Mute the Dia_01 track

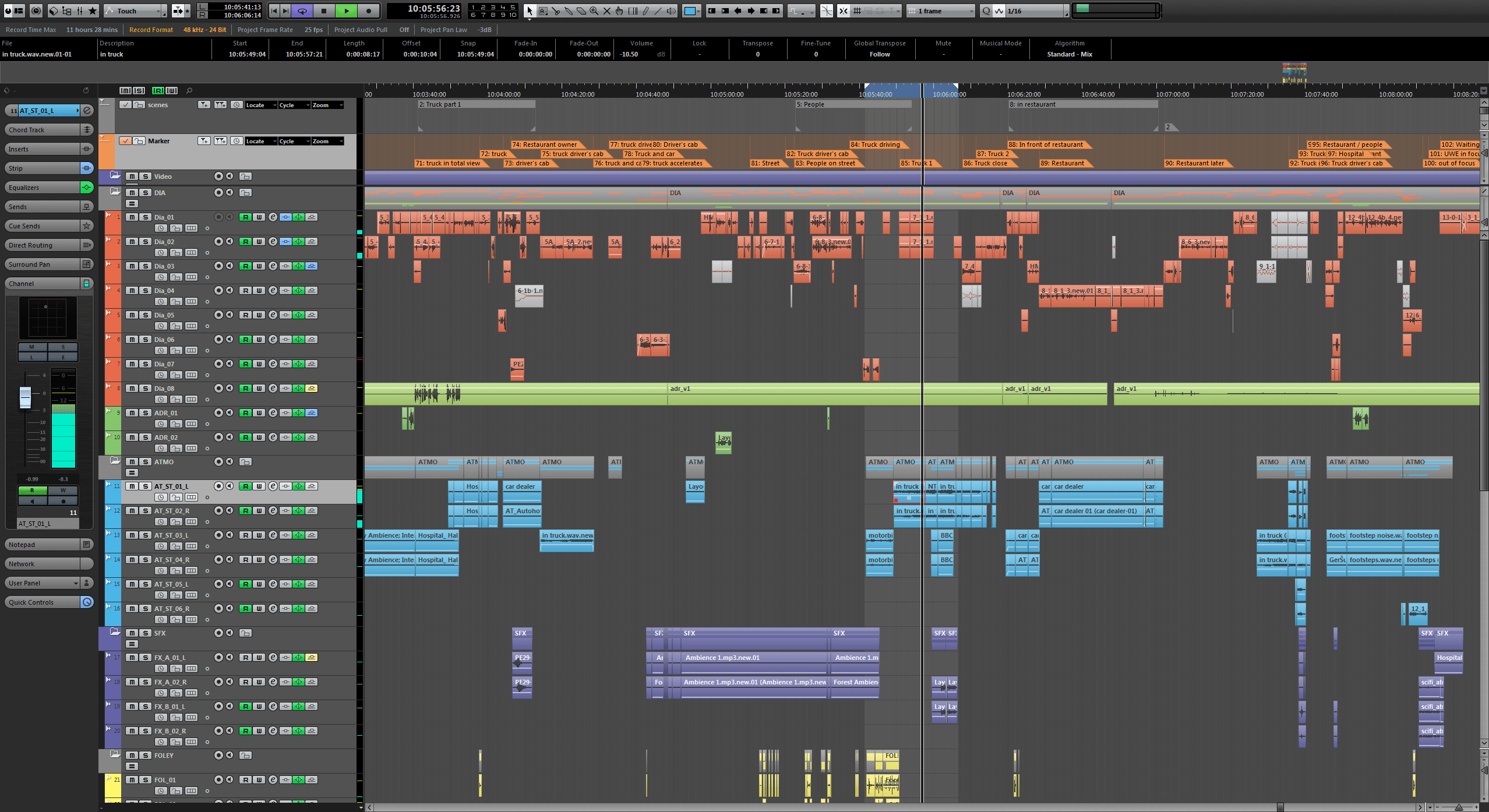(132, 217)
